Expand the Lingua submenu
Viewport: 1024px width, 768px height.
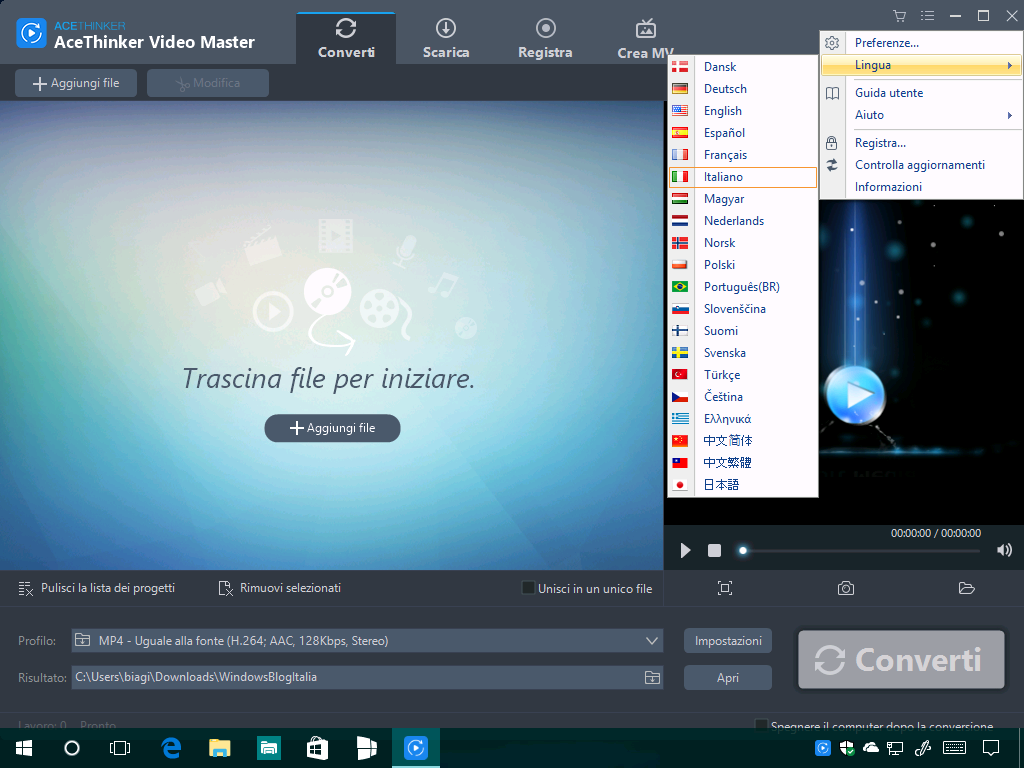coord(921,65)
